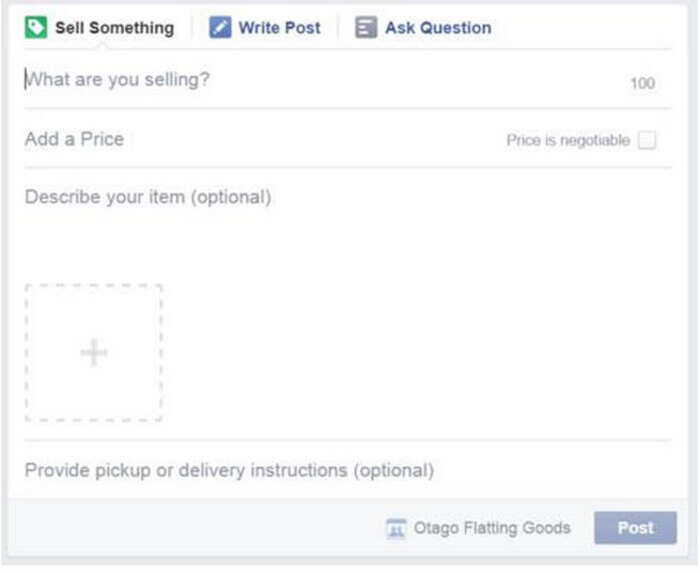Select the Ask Question tab
Image resolution: width=700 pixels, height=573 pixels.
pyautogui.click(x=423, y=28)
